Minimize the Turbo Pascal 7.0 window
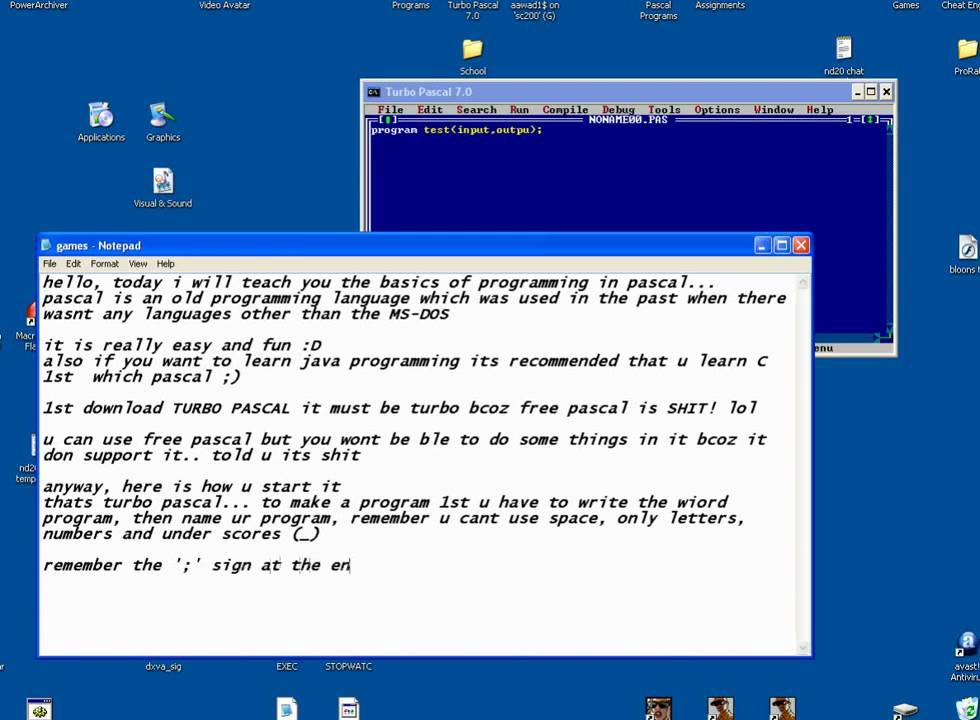 tap(858, 92)
